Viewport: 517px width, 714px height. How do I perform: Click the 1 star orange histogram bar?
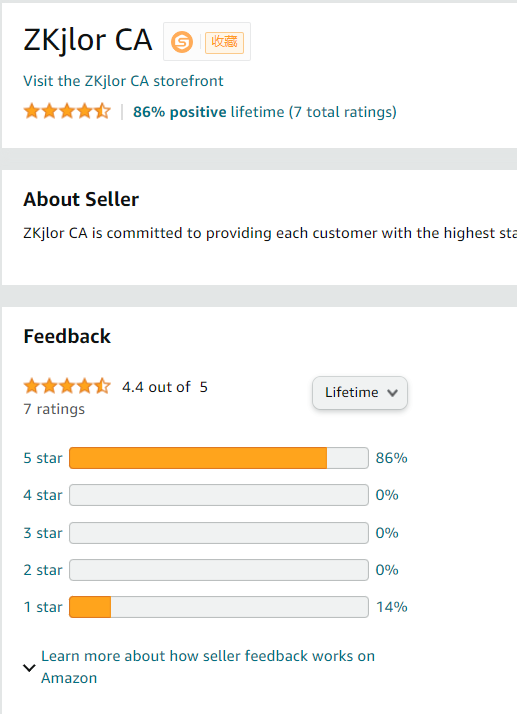pyautogui.click(x=90, y=607)
